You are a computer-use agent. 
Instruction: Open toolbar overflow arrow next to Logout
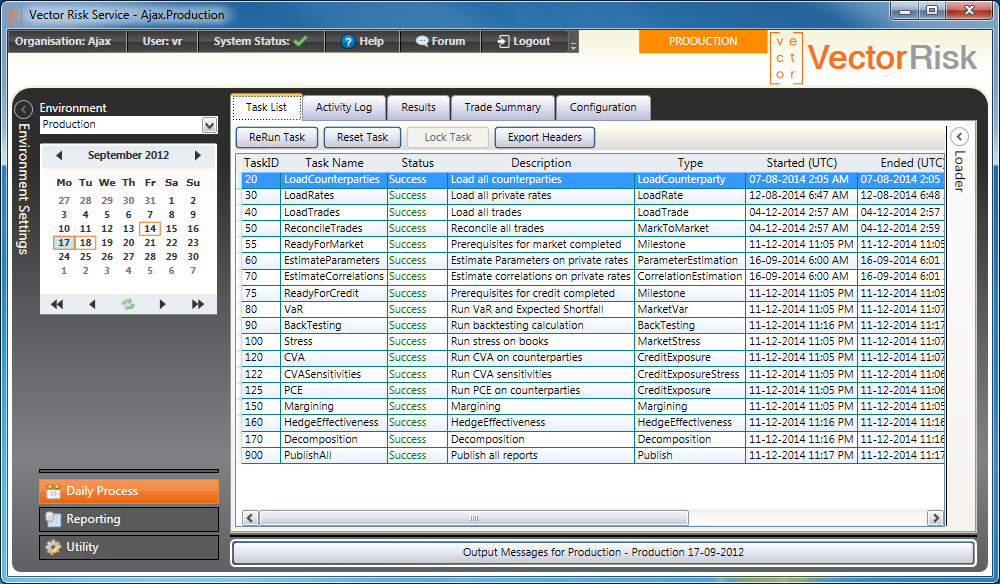(573, 45)
